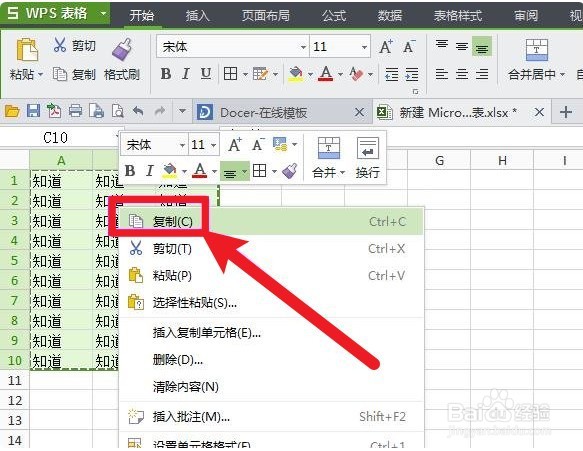Open the borders dropdown arrow in ribbon
Image resolution: width=583 pixels, height=451 pixels.
[x=245, y=74]
